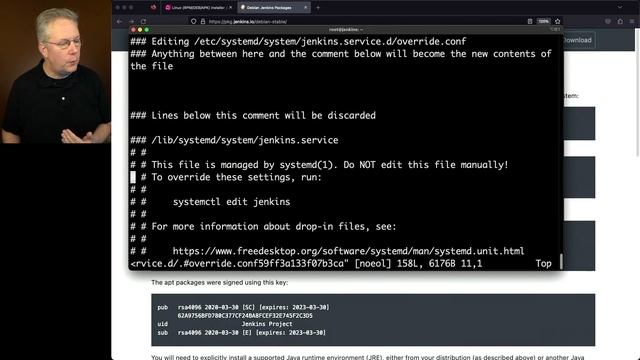The width and height of the screenshot is (640, 360).
Task: Click the terminal title root@jenkins
Action: (x=346, y=29)
